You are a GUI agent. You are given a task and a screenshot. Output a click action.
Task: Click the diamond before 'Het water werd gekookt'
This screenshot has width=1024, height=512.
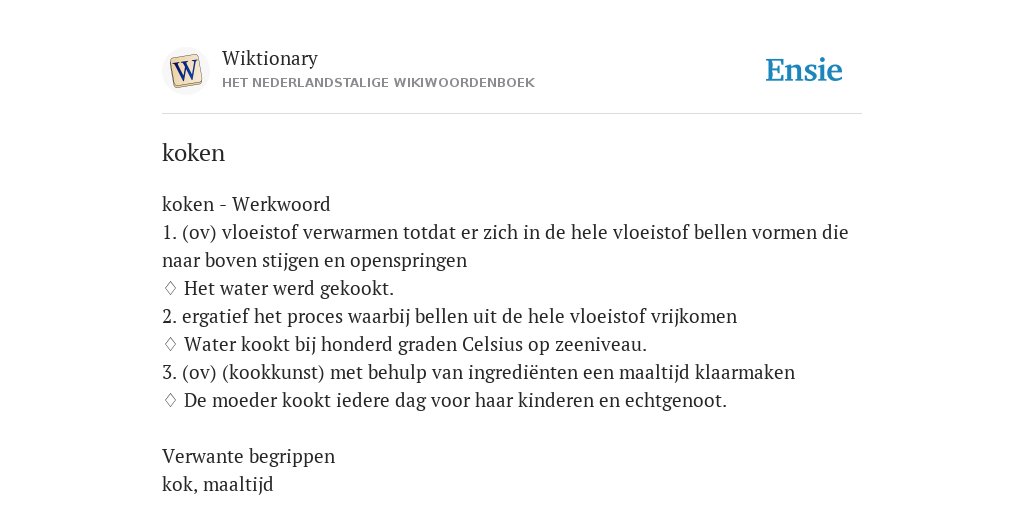click(x=170, y=288)
